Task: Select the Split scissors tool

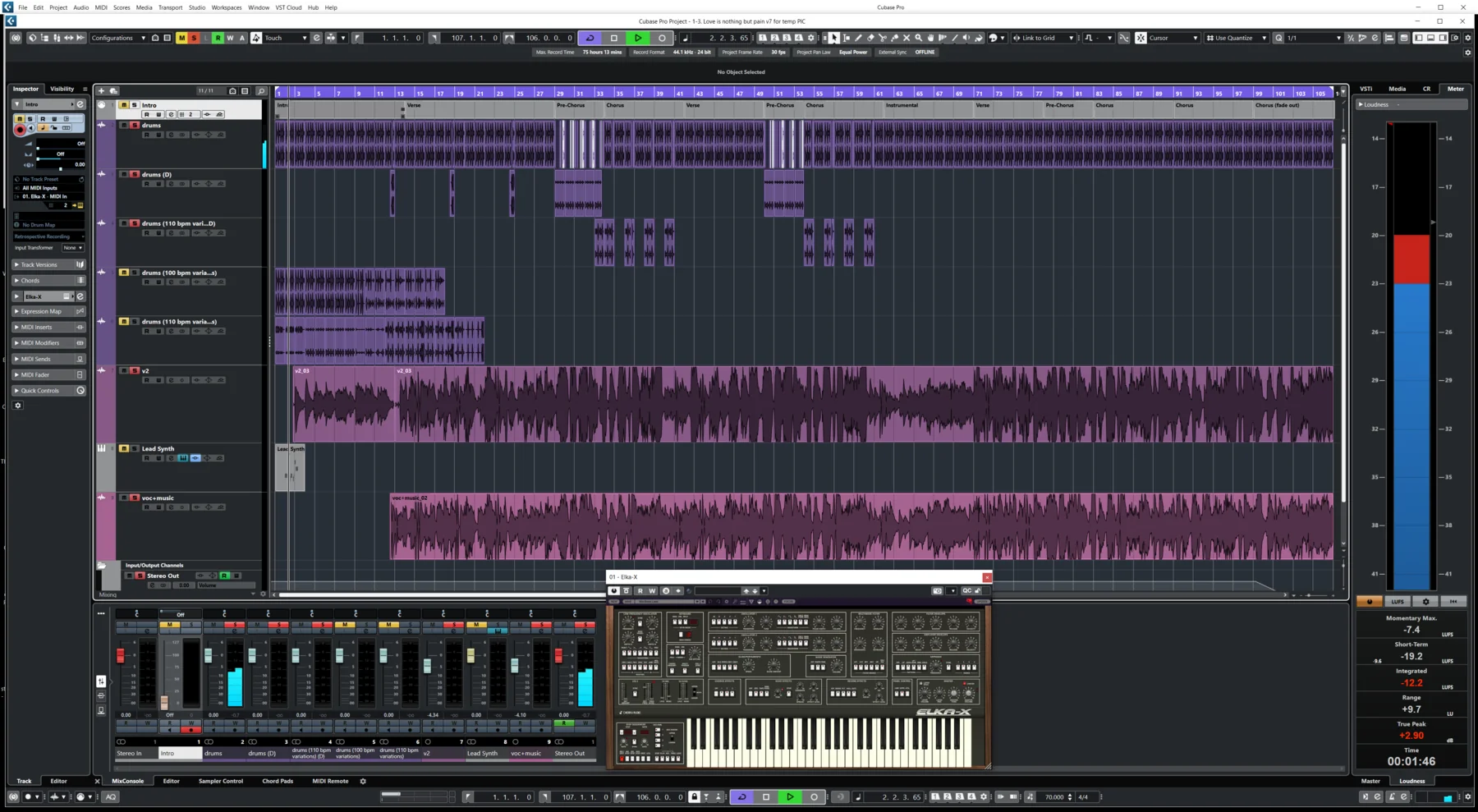Action: pos(883,38)
